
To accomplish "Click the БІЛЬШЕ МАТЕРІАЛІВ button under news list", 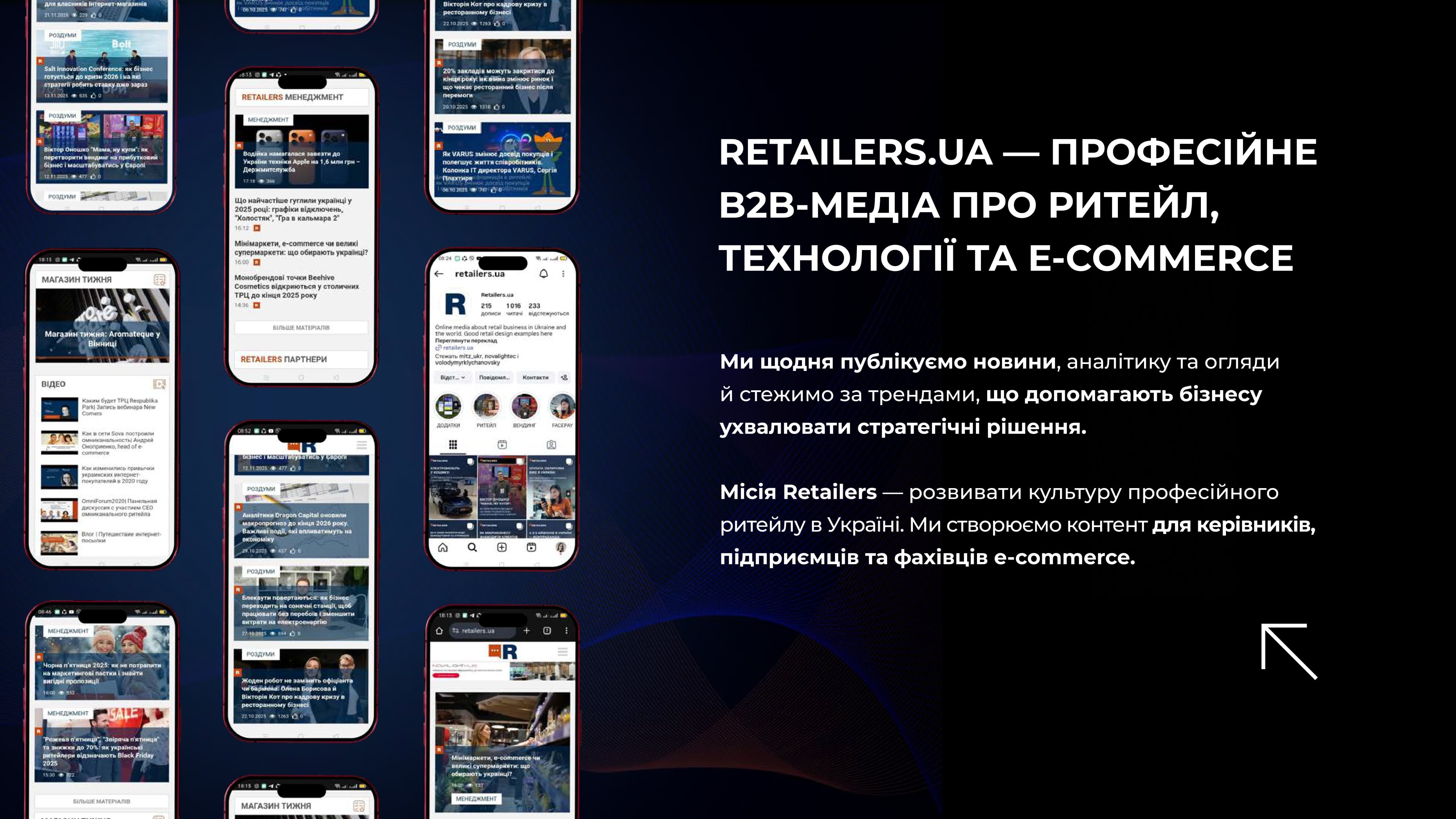I will (x=301, y=328).
